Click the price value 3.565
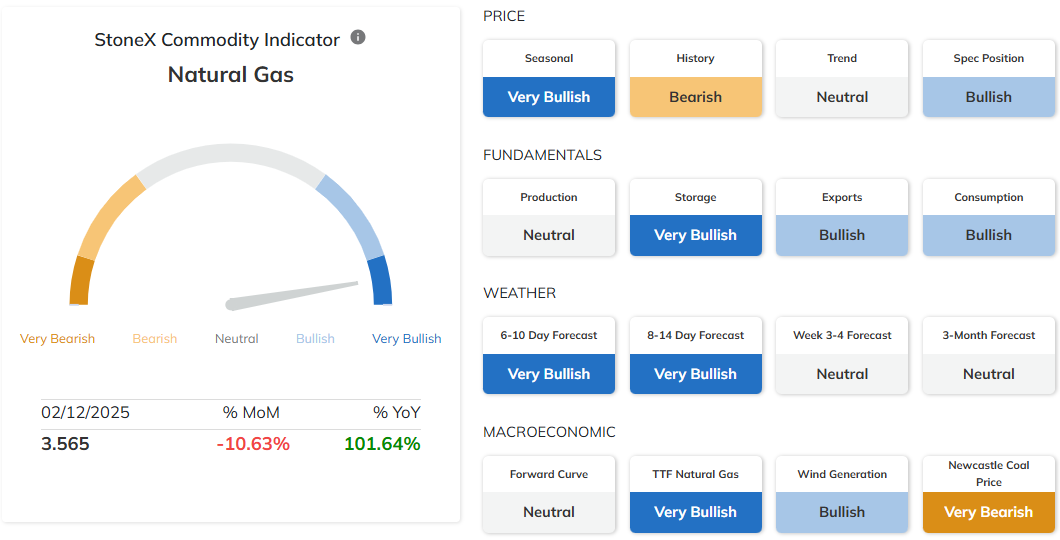 (x=65, y=444)
